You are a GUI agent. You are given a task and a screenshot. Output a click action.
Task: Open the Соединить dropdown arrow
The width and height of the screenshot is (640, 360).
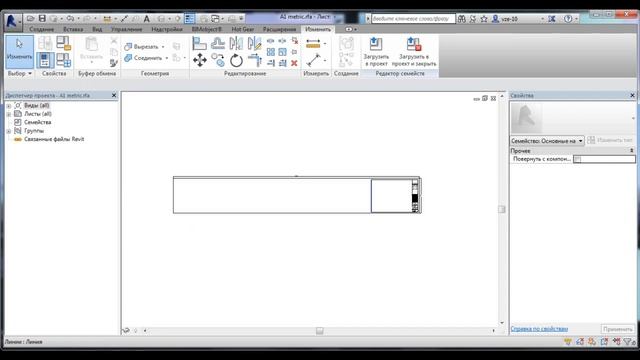[x=167, y=58]
